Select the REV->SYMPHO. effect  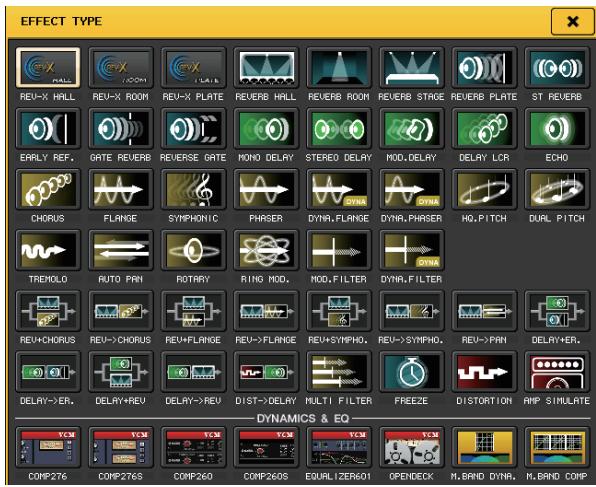tap(411, 311)
